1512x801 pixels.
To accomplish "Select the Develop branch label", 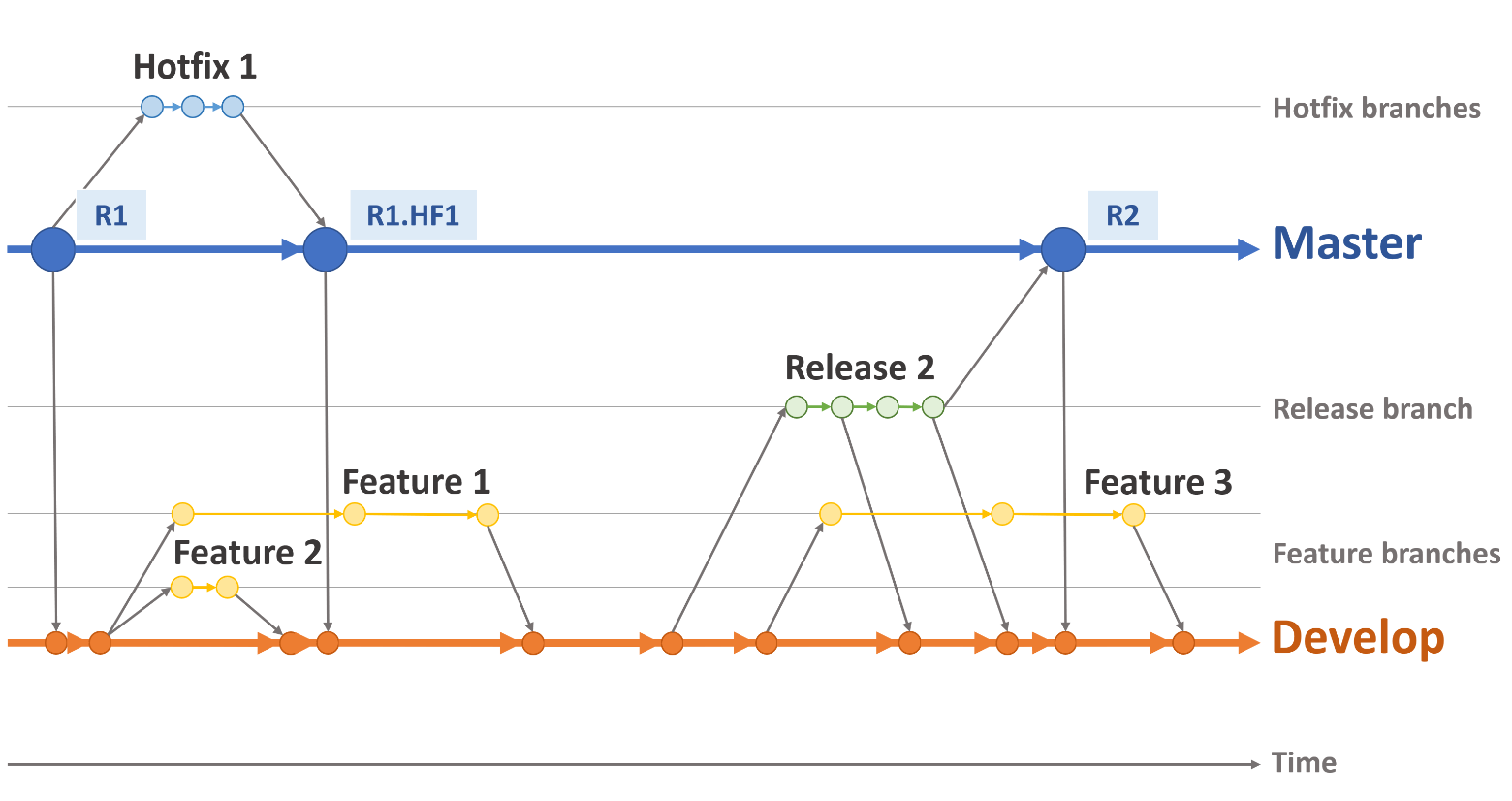I will (x=1357, y=638).
